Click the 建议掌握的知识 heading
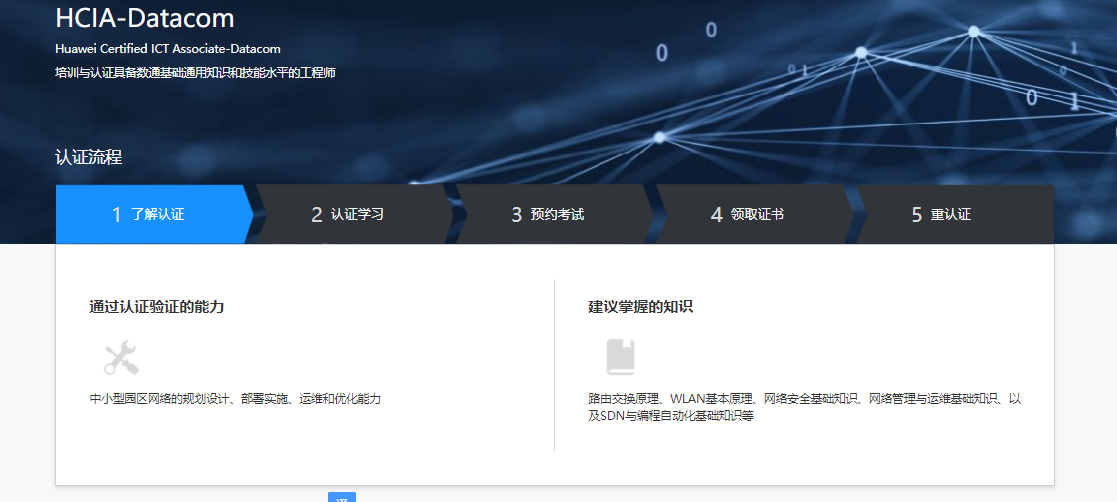 (640, 307)
